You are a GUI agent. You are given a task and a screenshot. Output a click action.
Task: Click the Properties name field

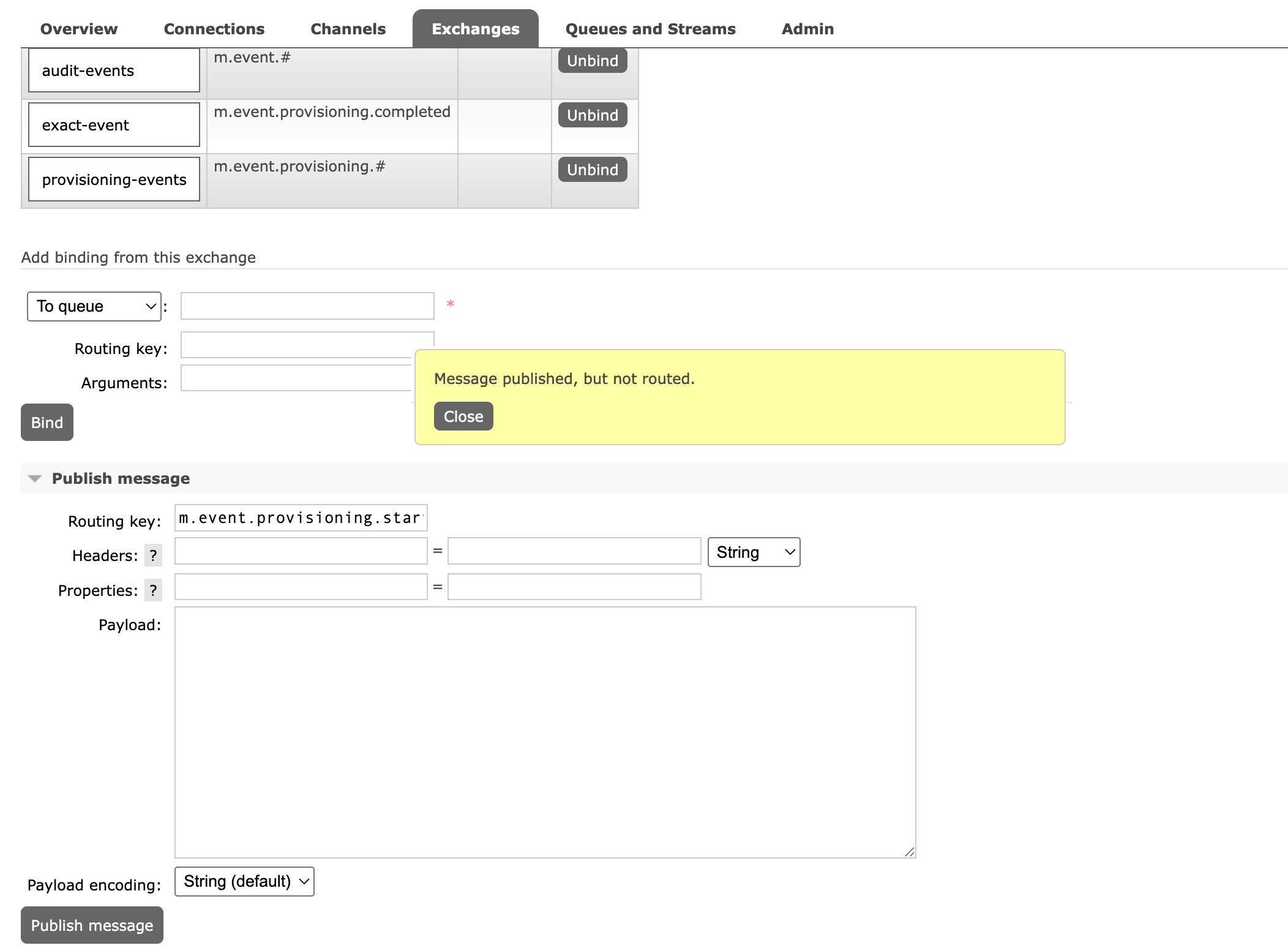click(x=301, y=587)
